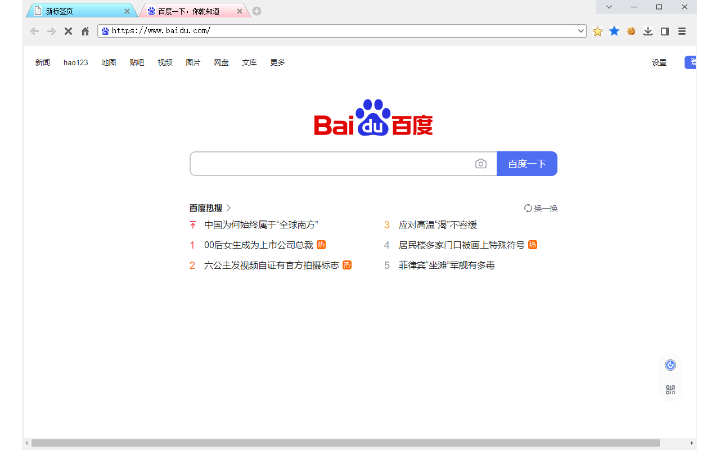
Task: Click the browser forward arrow
Action: pyautogui.click(x=51, y=31)
